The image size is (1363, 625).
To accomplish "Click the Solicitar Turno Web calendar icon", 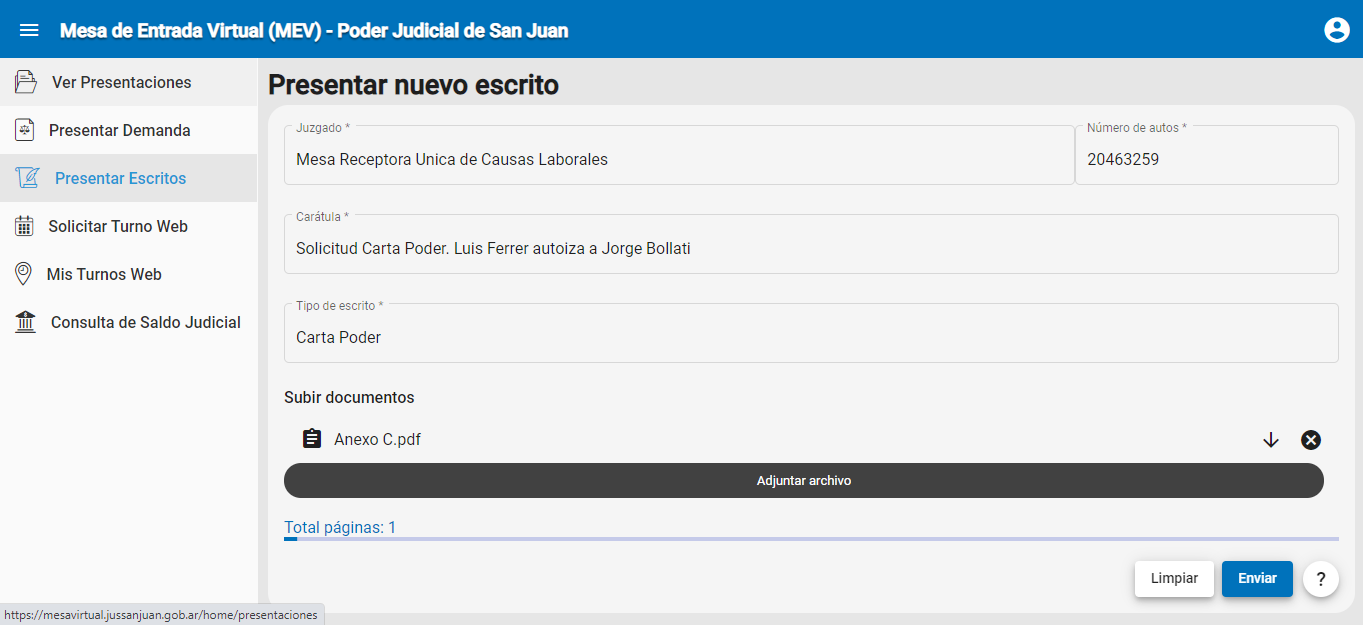I will pos(25,226).
